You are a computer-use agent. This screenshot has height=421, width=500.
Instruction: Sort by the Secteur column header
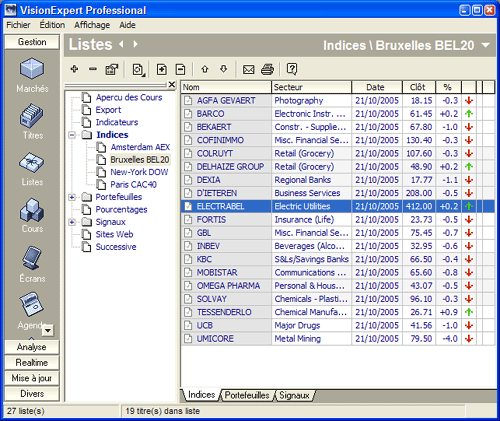(312, 87)
